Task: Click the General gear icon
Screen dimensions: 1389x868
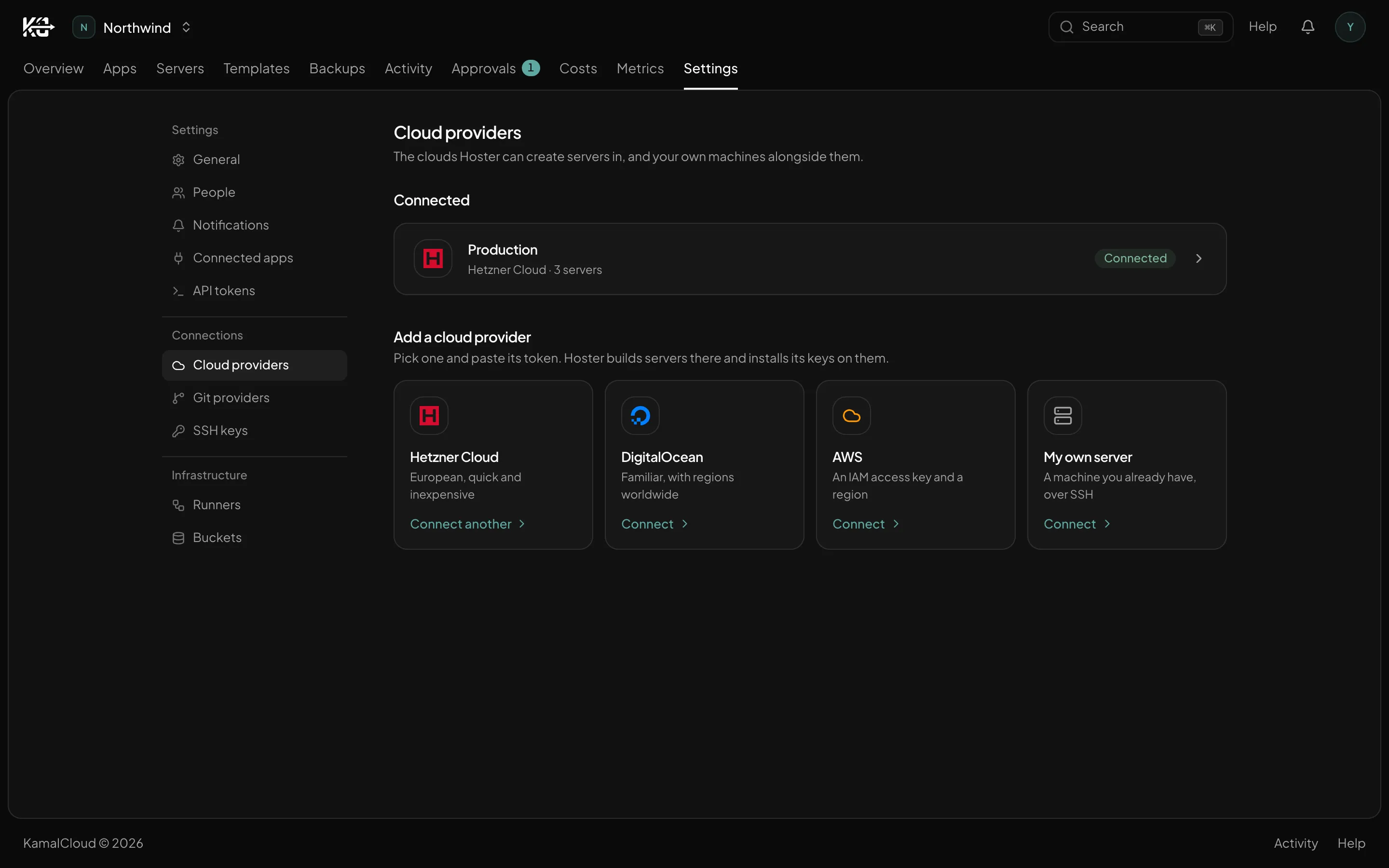Action: [x=178, y=160]
